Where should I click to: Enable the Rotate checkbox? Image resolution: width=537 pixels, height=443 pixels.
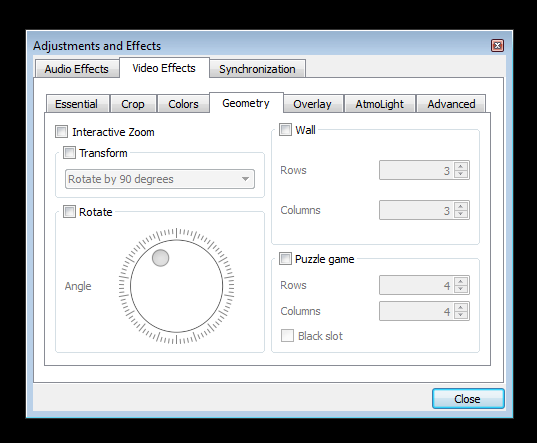click(69, 212)
